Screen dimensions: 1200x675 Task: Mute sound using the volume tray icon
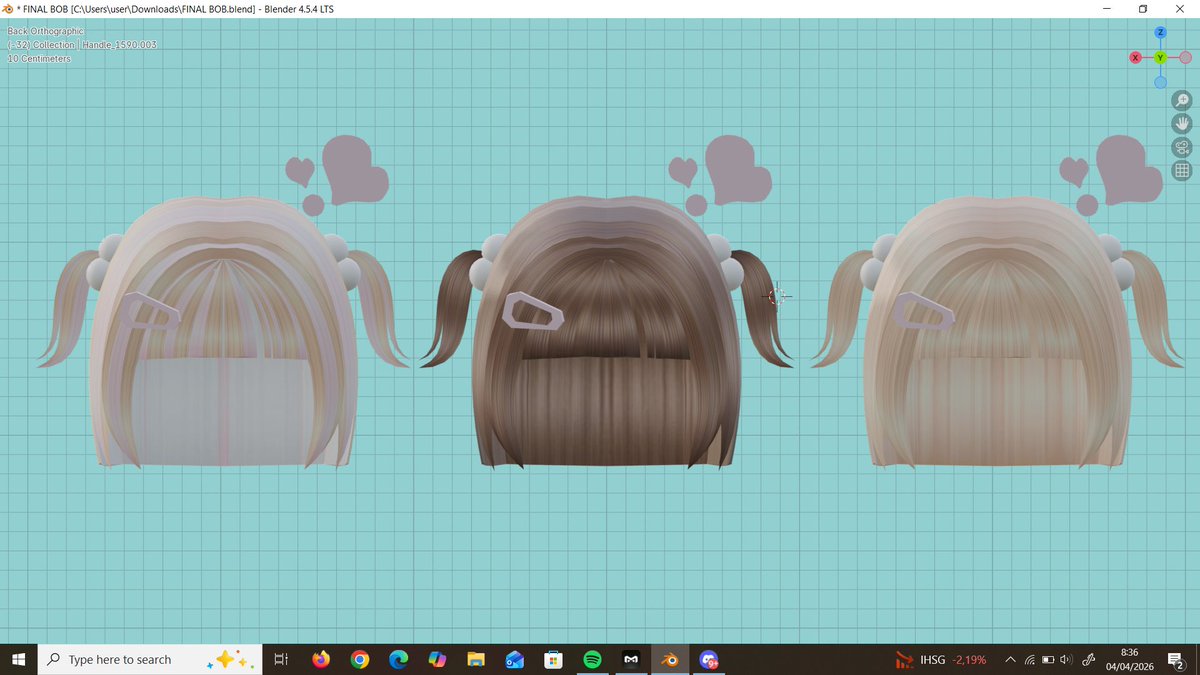[1066, 659]
